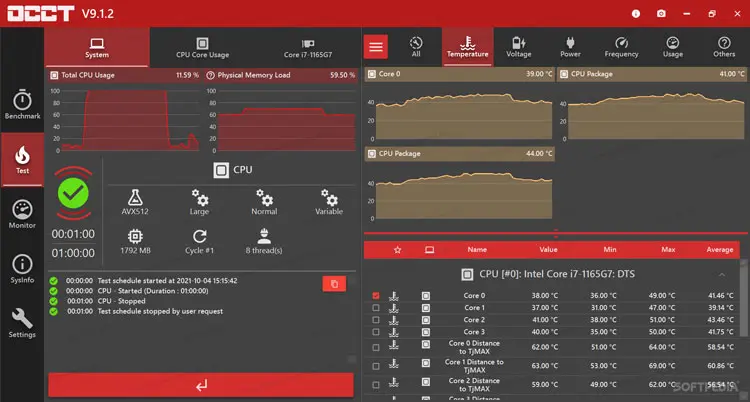Click the Variable load type option
Image resolution: width=750 pixels, height=402 pixels.
pyautogui.click(x=329, y=202)
